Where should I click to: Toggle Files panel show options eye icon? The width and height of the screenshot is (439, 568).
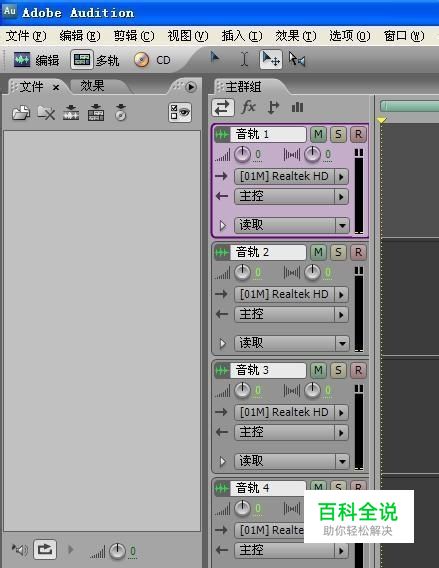[x=180, y=113]
